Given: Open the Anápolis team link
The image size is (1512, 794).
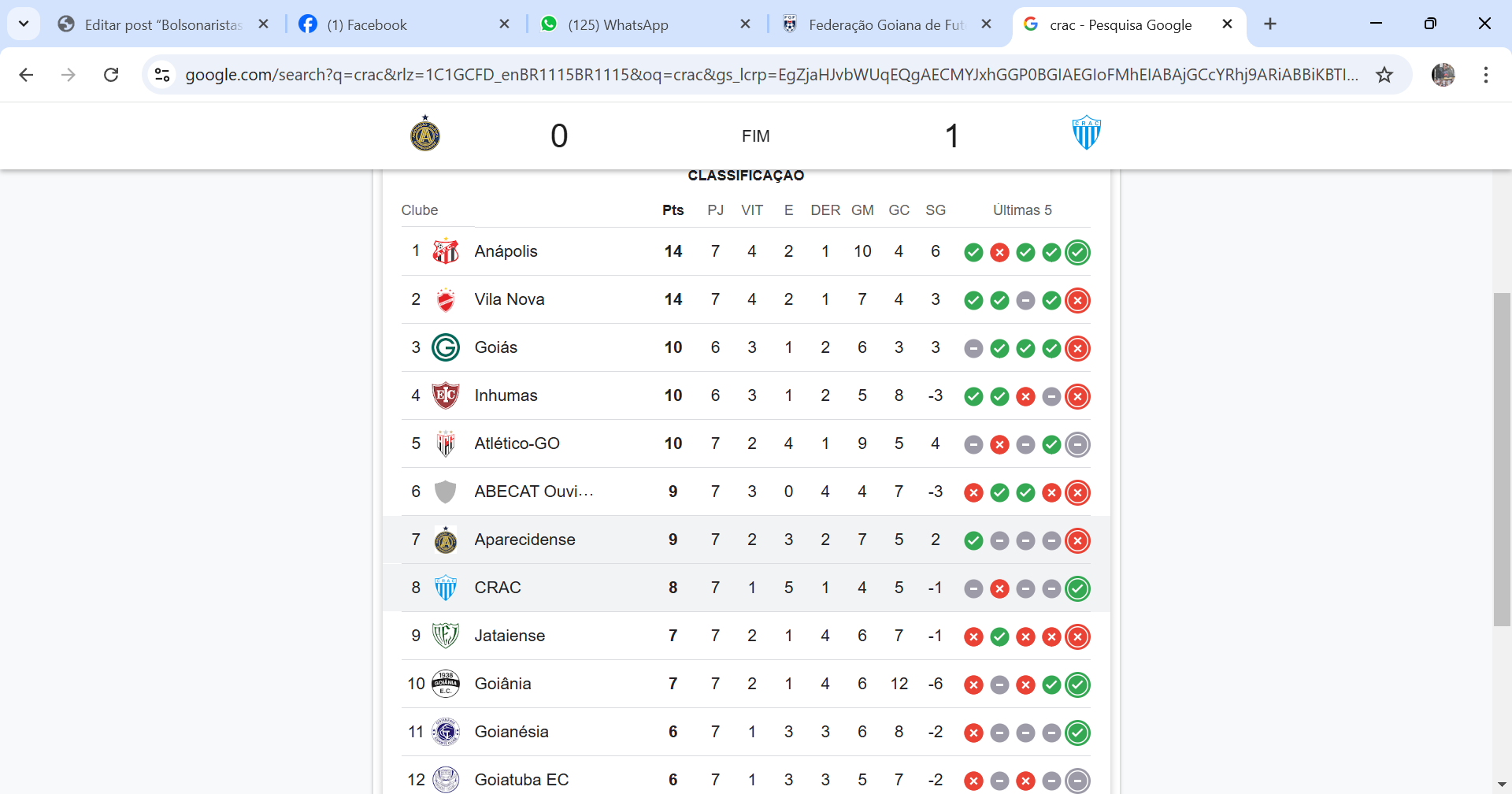Looking at the screenshot, I should (506, 251).
